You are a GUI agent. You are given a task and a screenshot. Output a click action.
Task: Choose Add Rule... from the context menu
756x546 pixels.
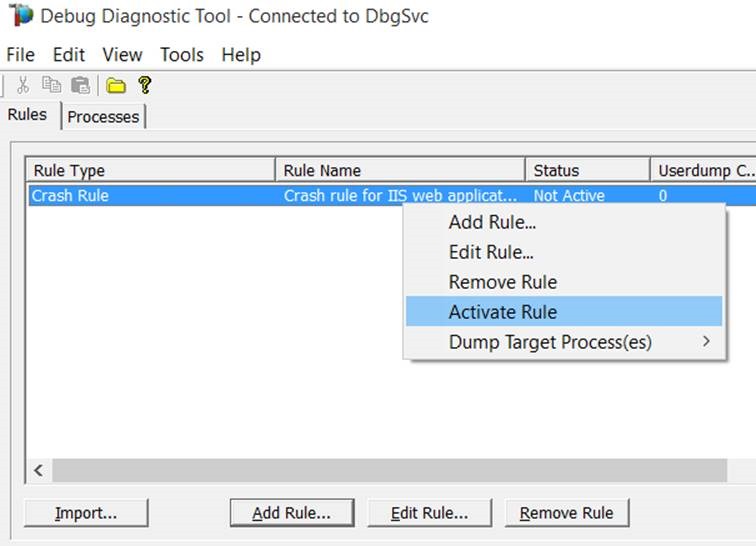[x=492, y=222]
